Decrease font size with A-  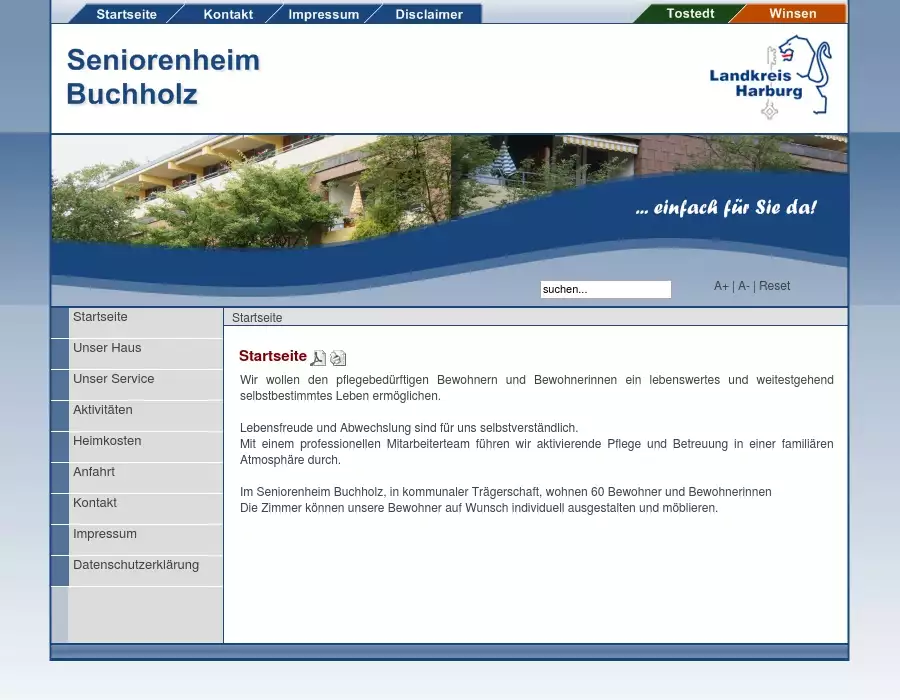point(743,286)
